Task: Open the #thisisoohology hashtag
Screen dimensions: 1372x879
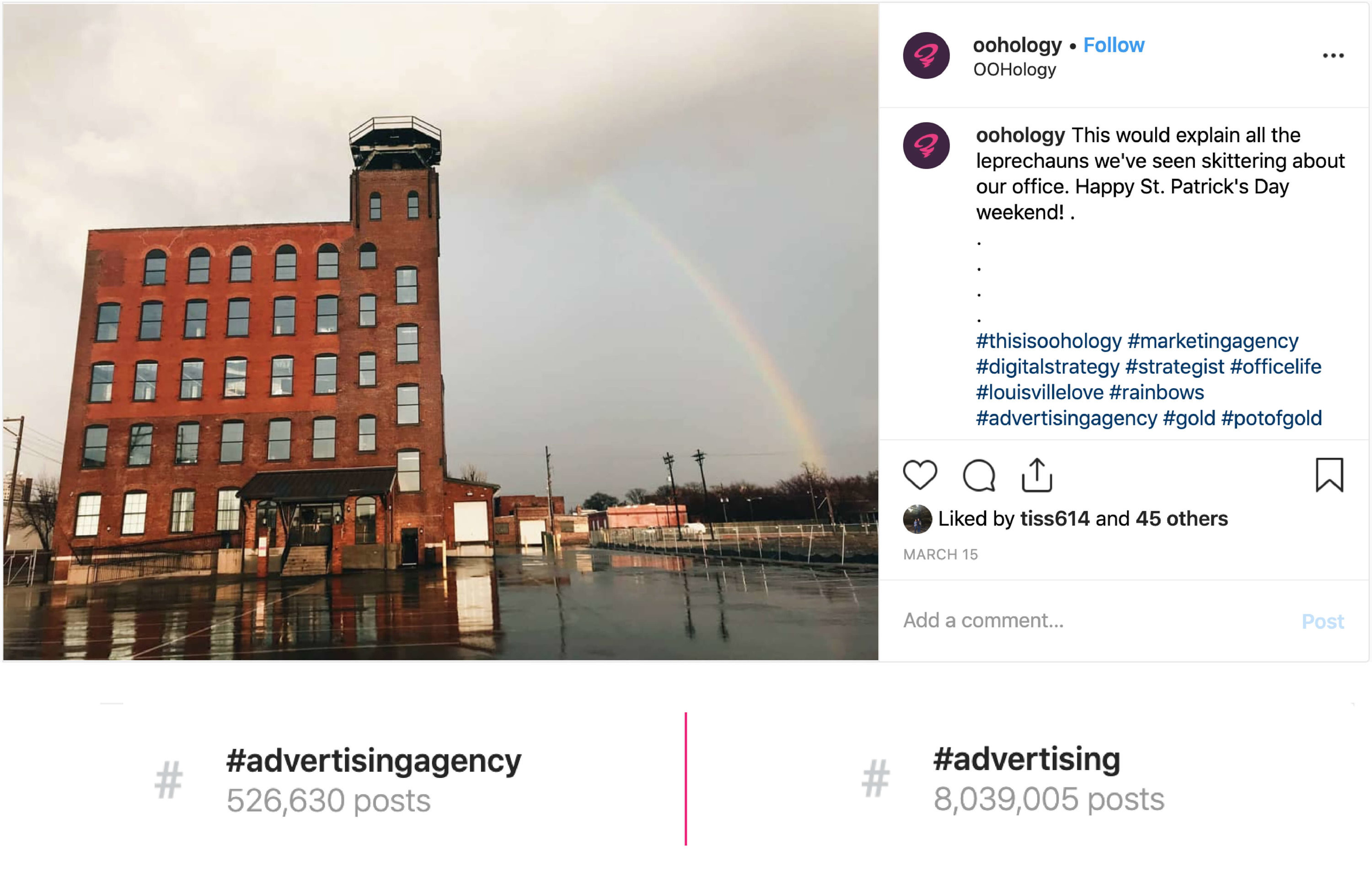Action: (1048, 341)
